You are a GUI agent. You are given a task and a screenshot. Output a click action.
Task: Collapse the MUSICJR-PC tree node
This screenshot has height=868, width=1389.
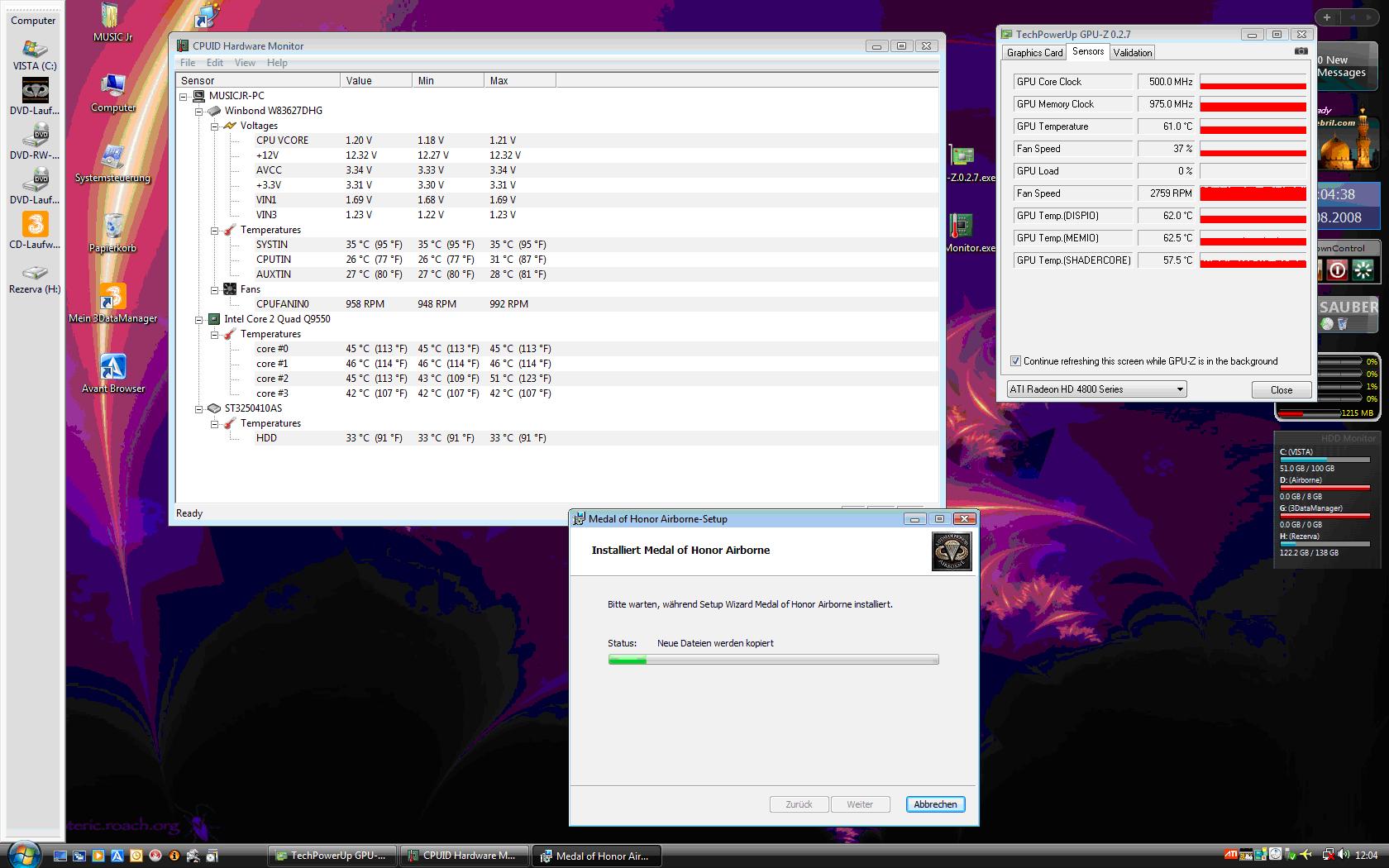184,96
